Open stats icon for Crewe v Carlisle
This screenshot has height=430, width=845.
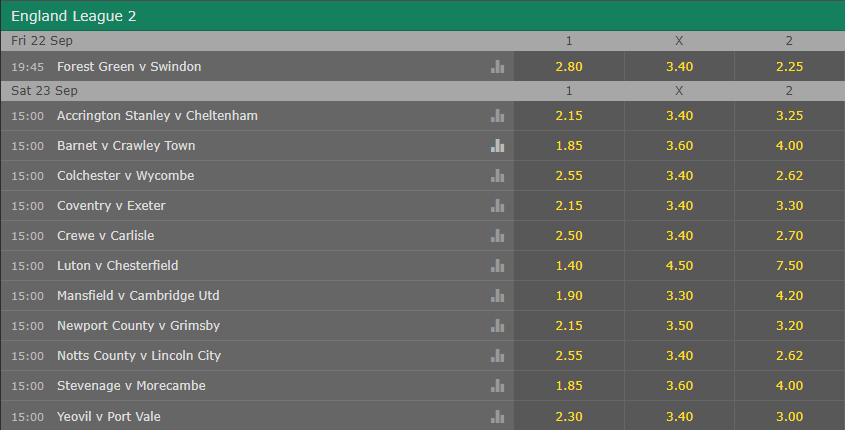pos(497,235)
